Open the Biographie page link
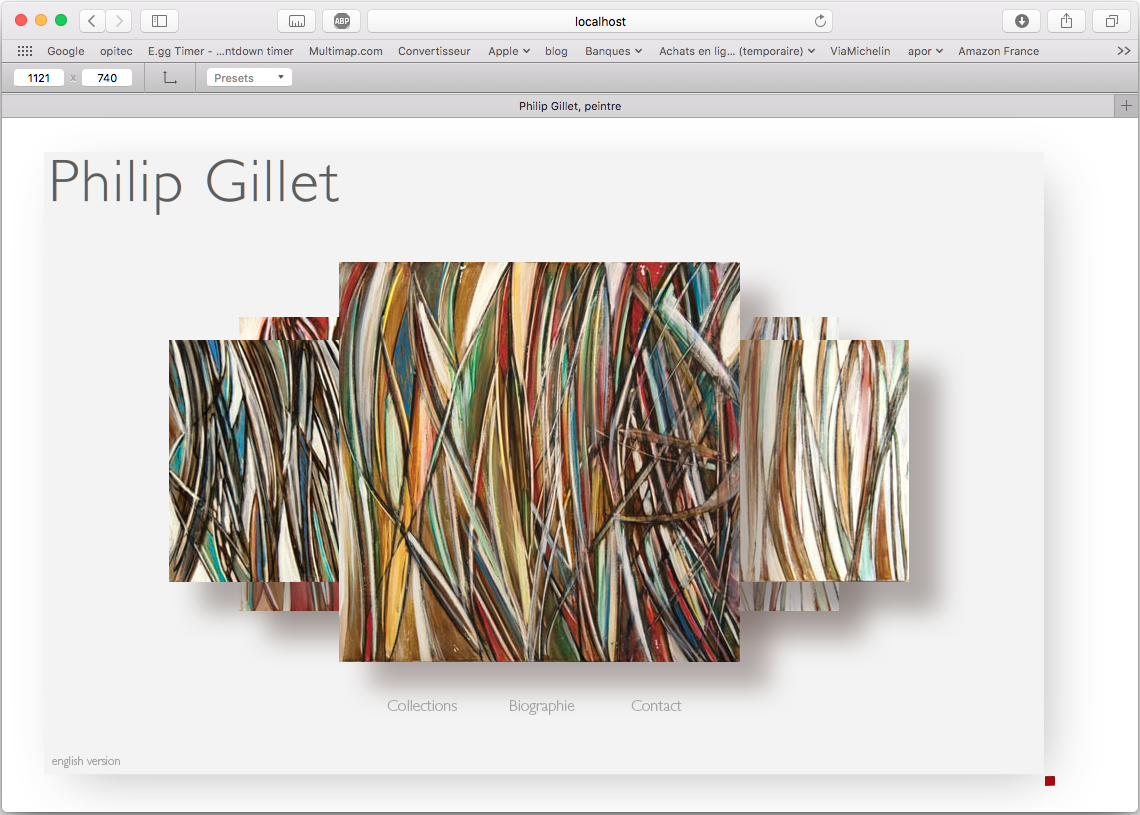The height and width of the screenshot is (815, 1140). tap(542, 706)
